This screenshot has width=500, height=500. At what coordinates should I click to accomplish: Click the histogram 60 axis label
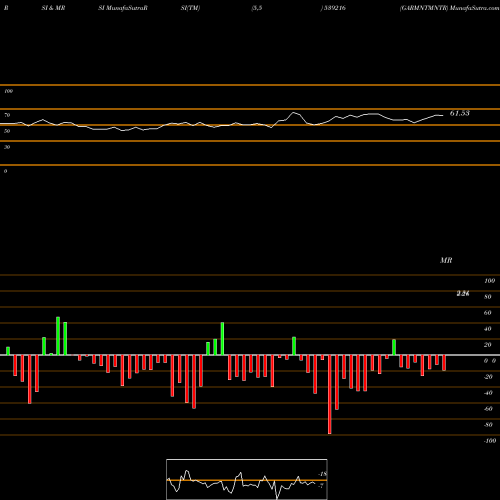488,313
